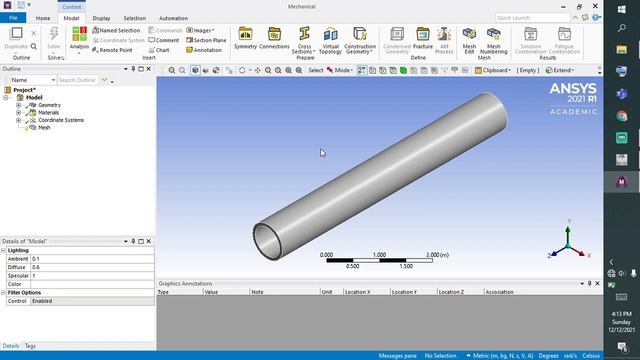Click the Fracture icon
Viewport: 640px width, 360px height.
coord(422,38)
